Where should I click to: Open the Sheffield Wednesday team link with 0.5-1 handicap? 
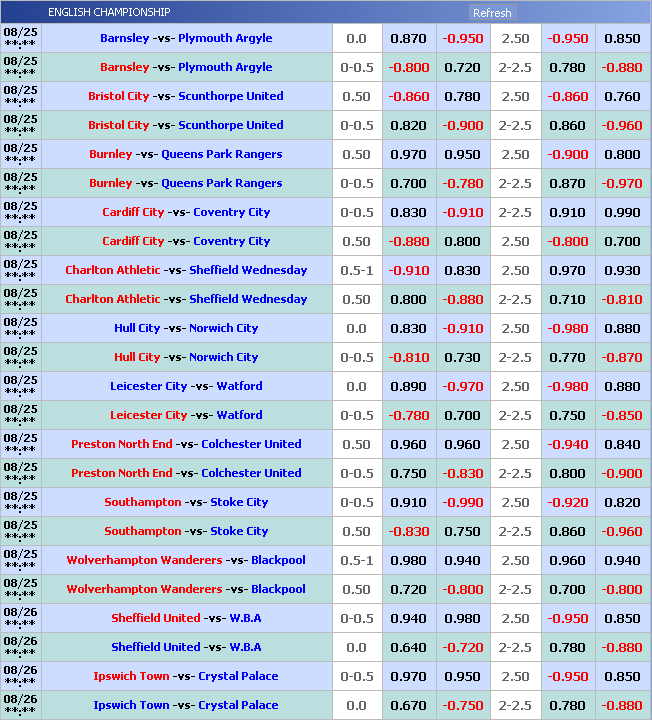click(x=248, y=271)
